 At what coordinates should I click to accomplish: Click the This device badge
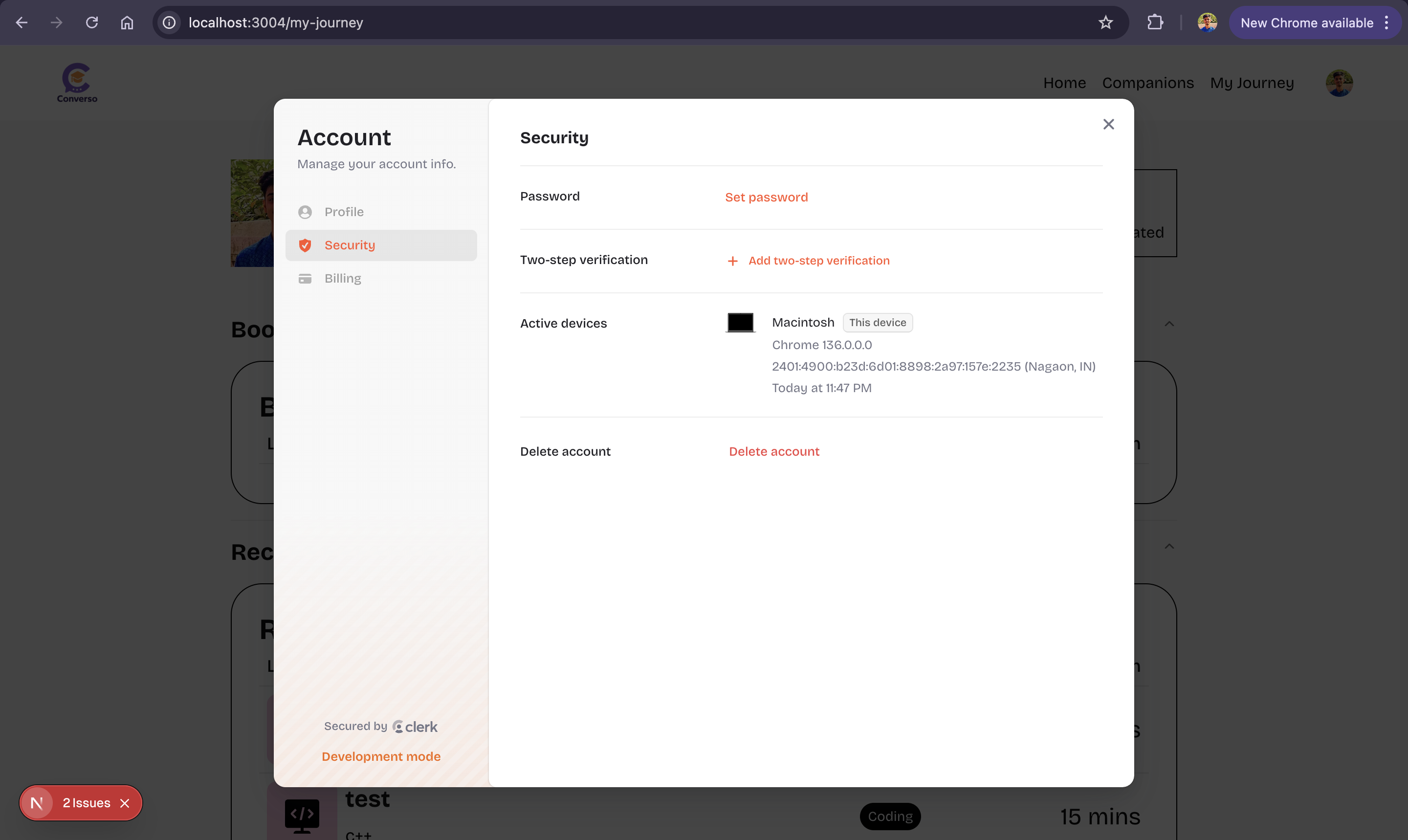[x=877, y=323]
